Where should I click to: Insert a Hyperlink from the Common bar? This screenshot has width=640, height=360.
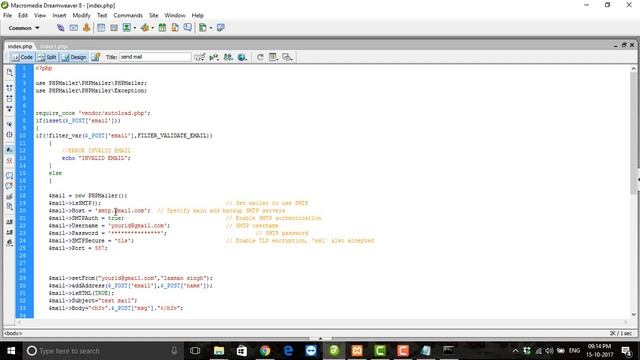[x=60, y=28]
